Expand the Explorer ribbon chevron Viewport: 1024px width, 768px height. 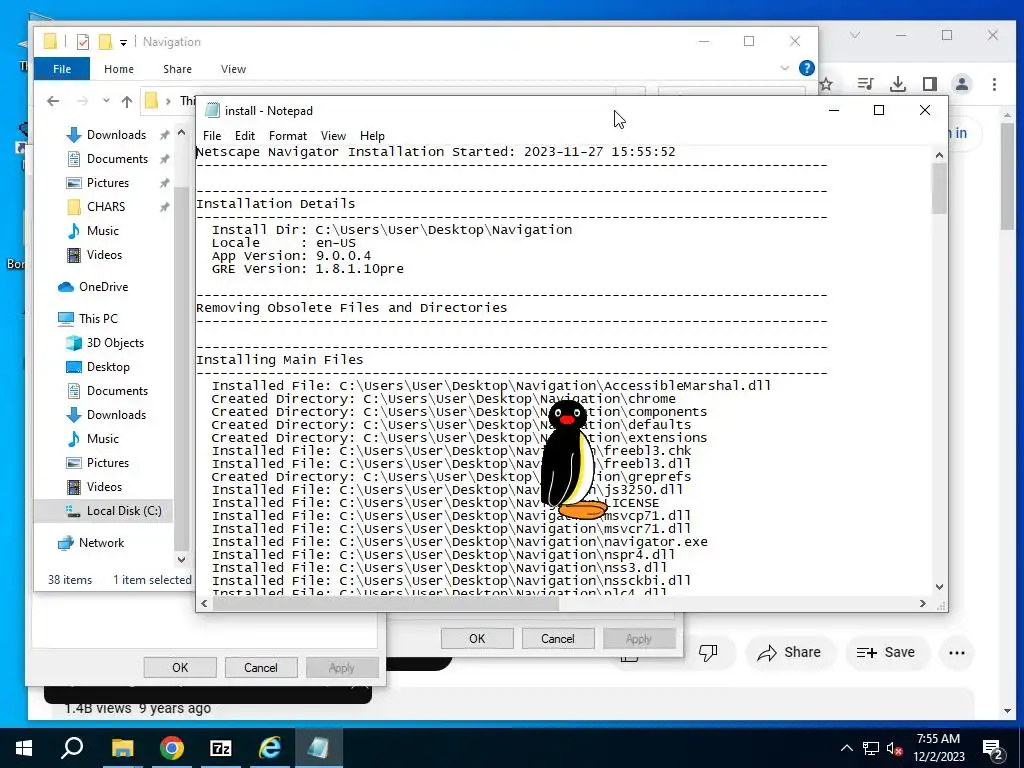[x=785, y=68]
